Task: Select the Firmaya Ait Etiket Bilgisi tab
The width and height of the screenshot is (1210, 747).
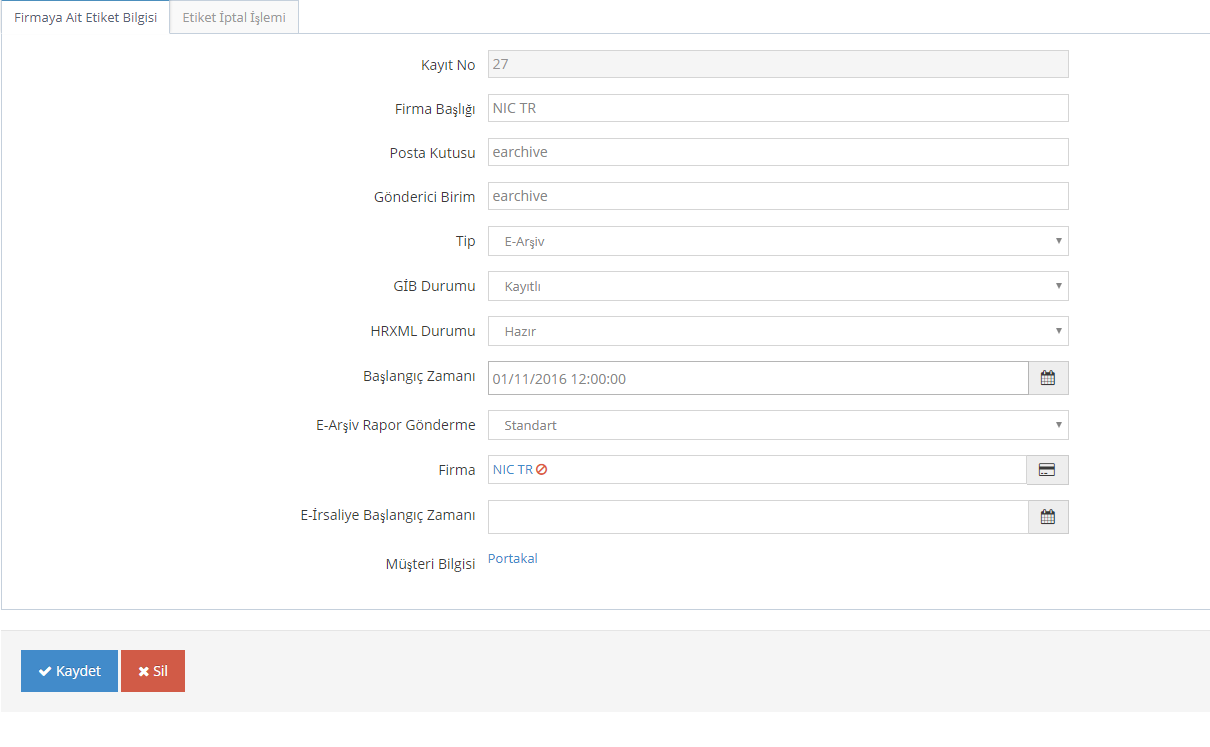Action: click(86, 18)
